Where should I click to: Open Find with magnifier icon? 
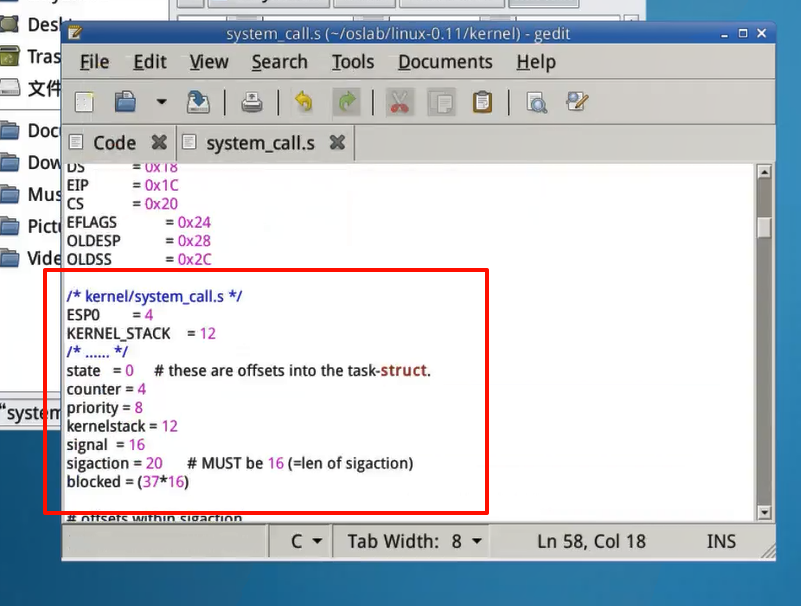537,102
